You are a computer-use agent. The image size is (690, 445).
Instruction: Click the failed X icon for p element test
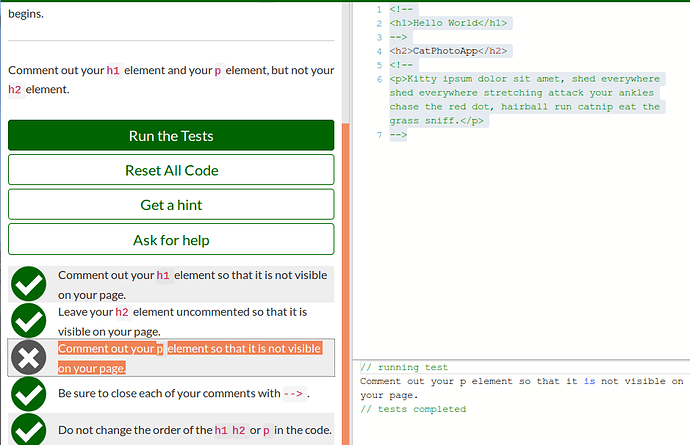click(29, 357)
